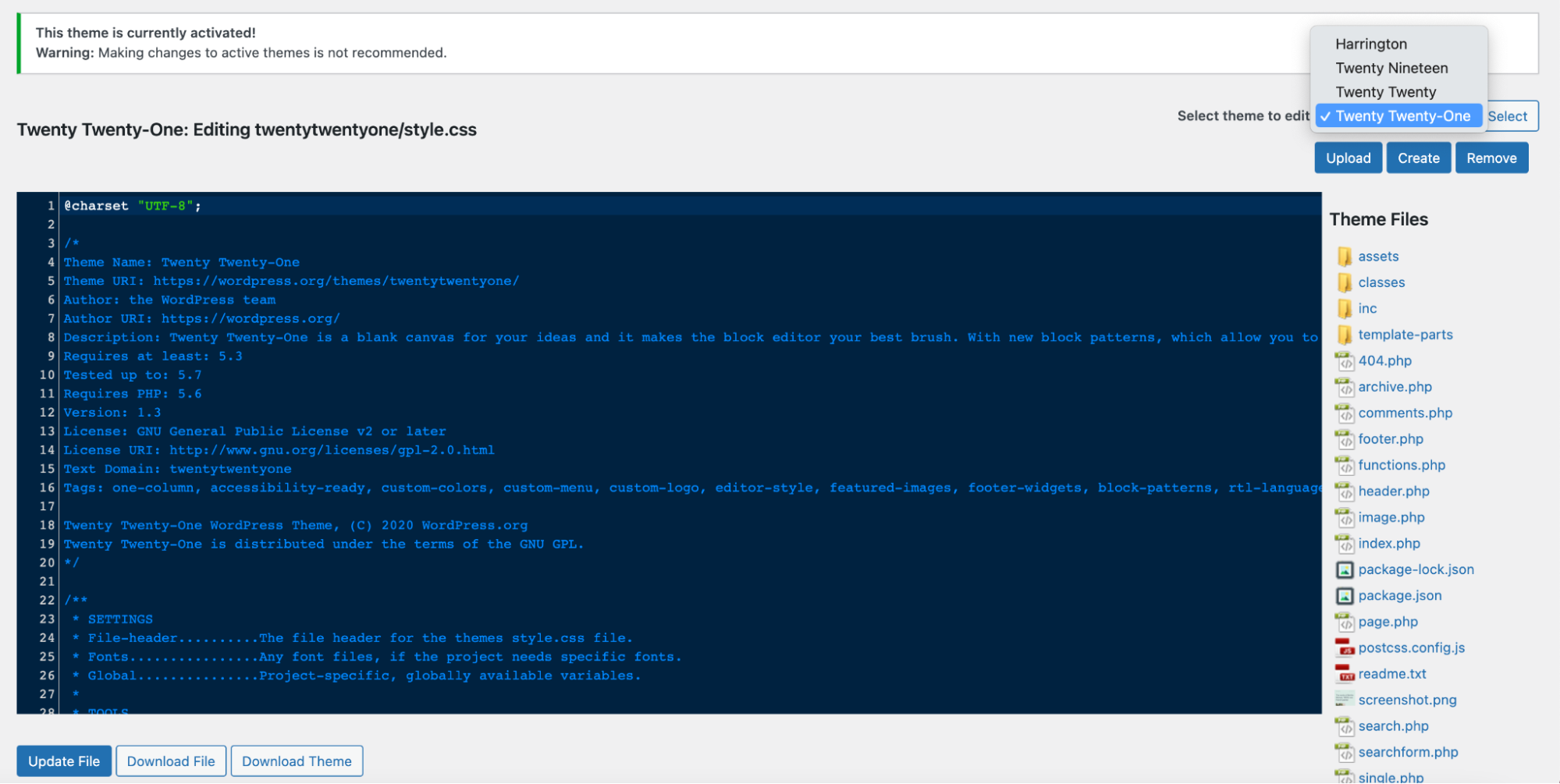Click the postcss.config.js file icon
The image size is (1560, 784).
tap(1344, 648)
